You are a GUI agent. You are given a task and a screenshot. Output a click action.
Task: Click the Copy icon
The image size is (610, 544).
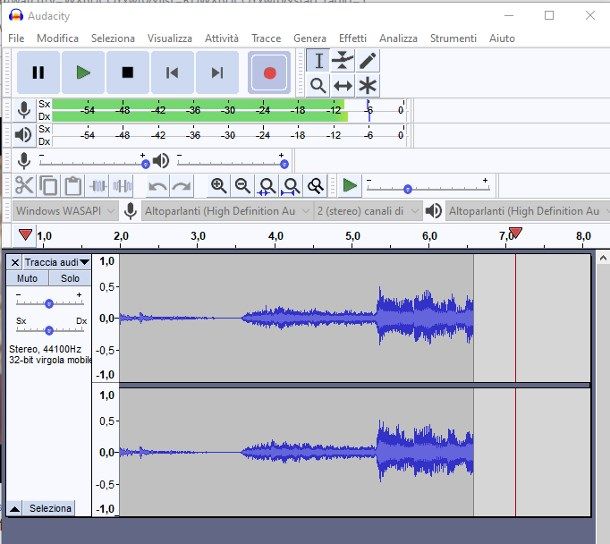49,185
